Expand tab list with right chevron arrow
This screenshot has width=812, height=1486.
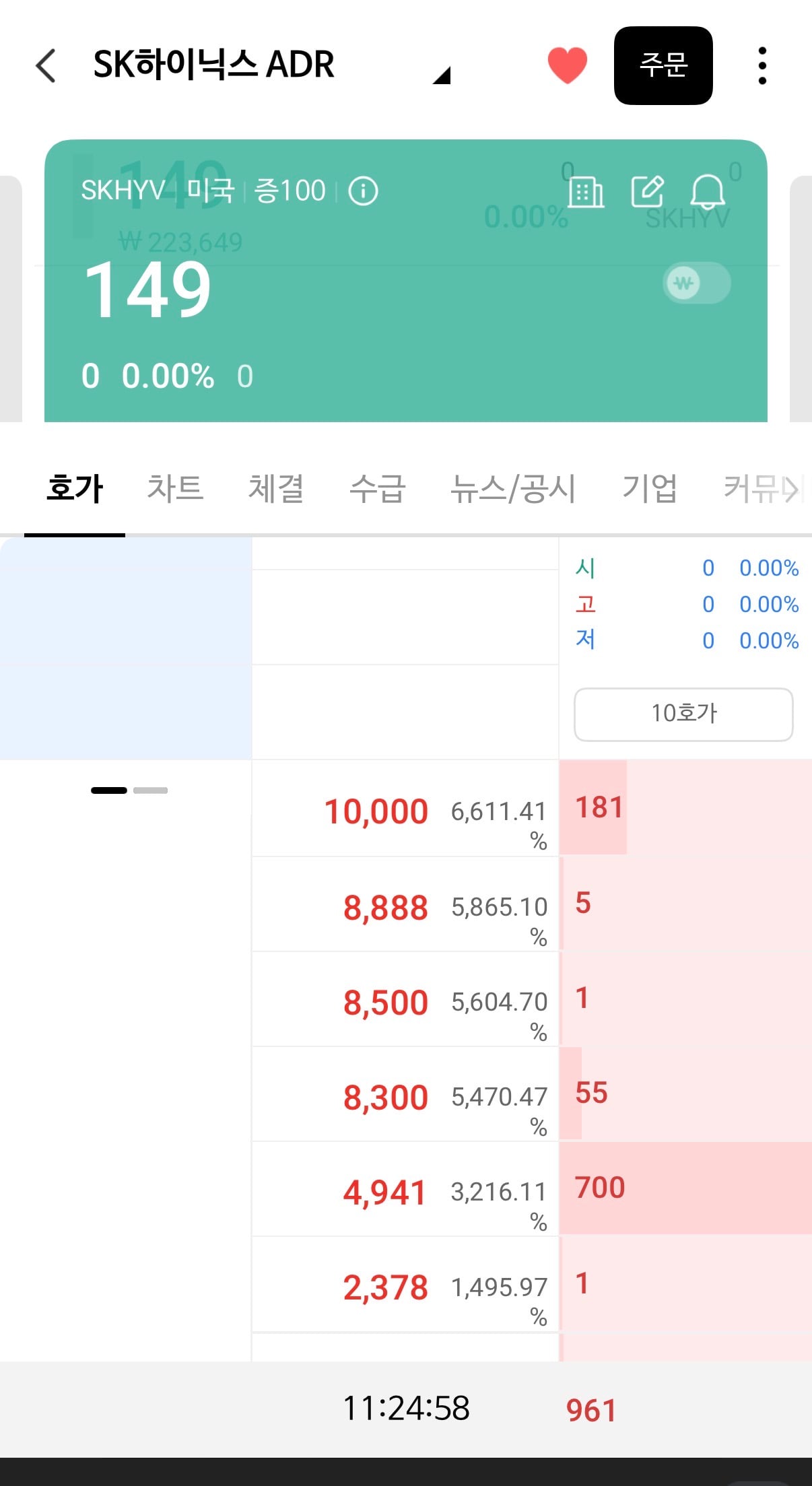(x=790, y=489)
